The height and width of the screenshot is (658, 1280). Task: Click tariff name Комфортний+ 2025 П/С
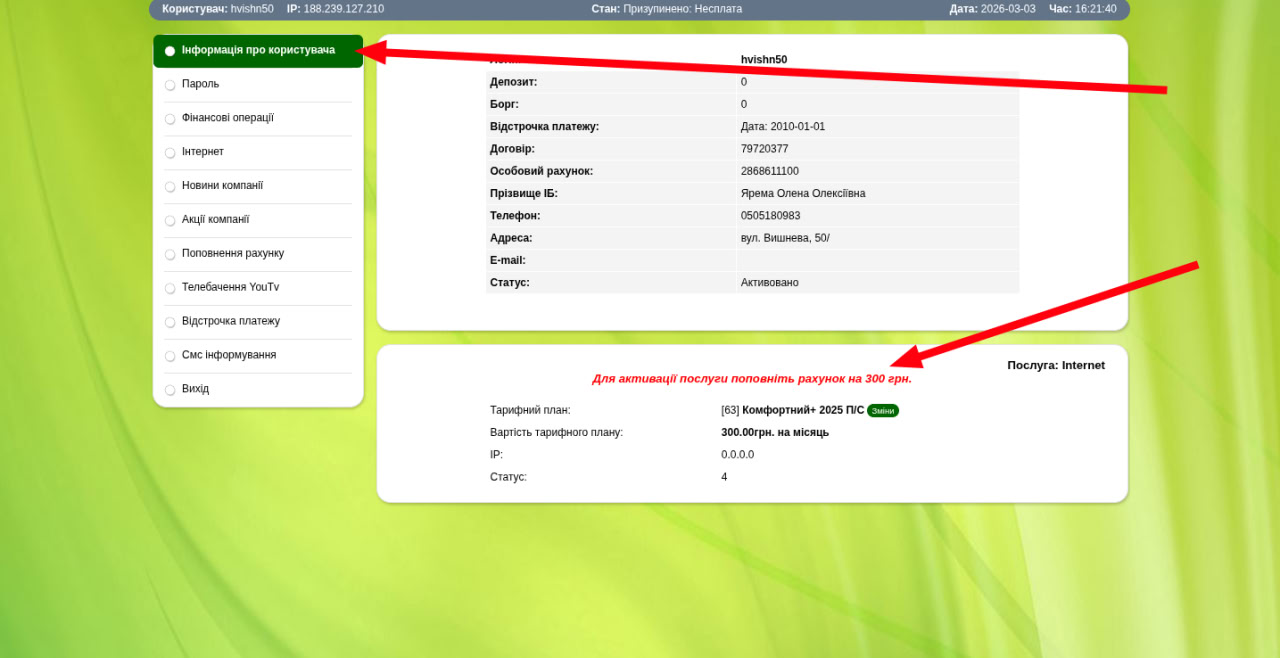coord(803,410)
